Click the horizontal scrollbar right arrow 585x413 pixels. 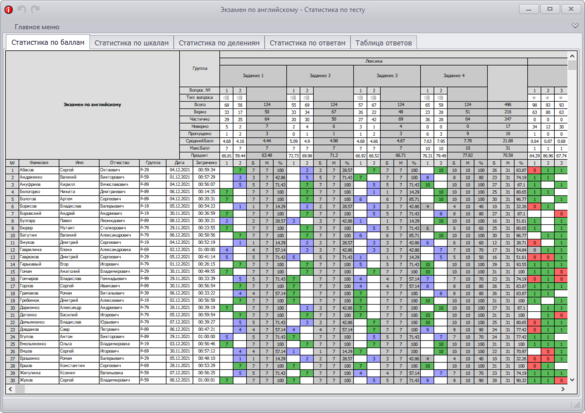[x=563, y=389]
